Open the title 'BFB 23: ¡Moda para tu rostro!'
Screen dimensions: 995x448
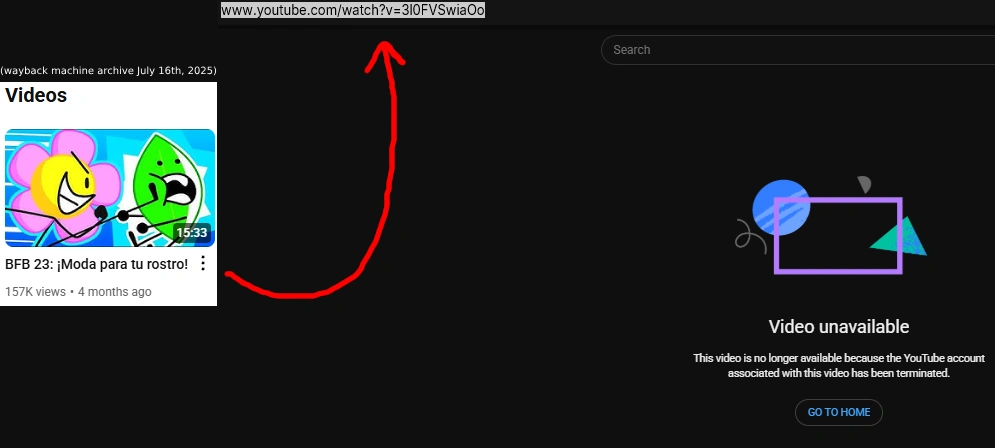96,264
